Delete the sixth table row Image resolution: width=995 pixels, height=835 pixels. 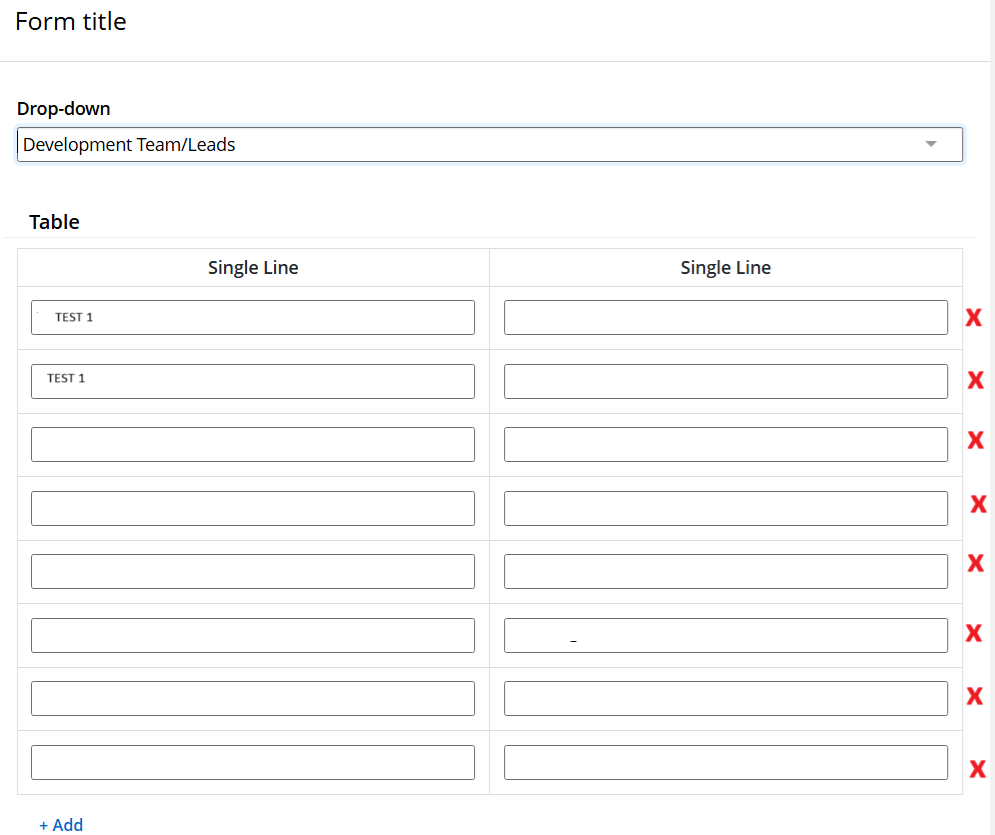pyautogui.click(x=973, y=633)
